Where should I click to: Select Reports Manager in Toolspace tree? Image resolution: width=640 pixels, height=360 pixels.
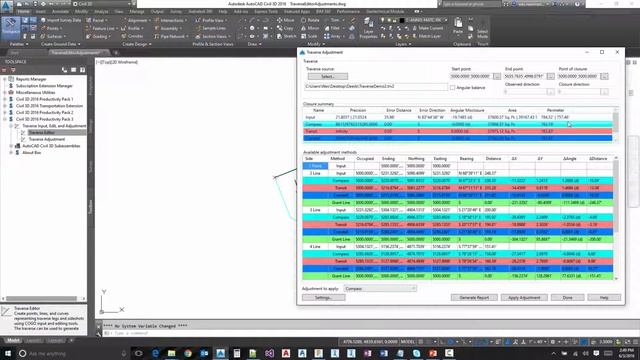click(x=31, y=79)
